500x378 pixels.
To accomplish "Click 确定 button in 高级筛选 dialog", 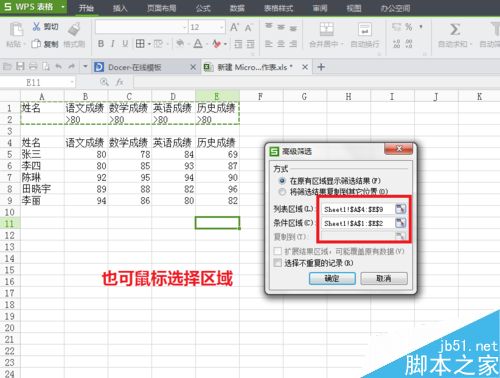I will (x=332, y=278).
